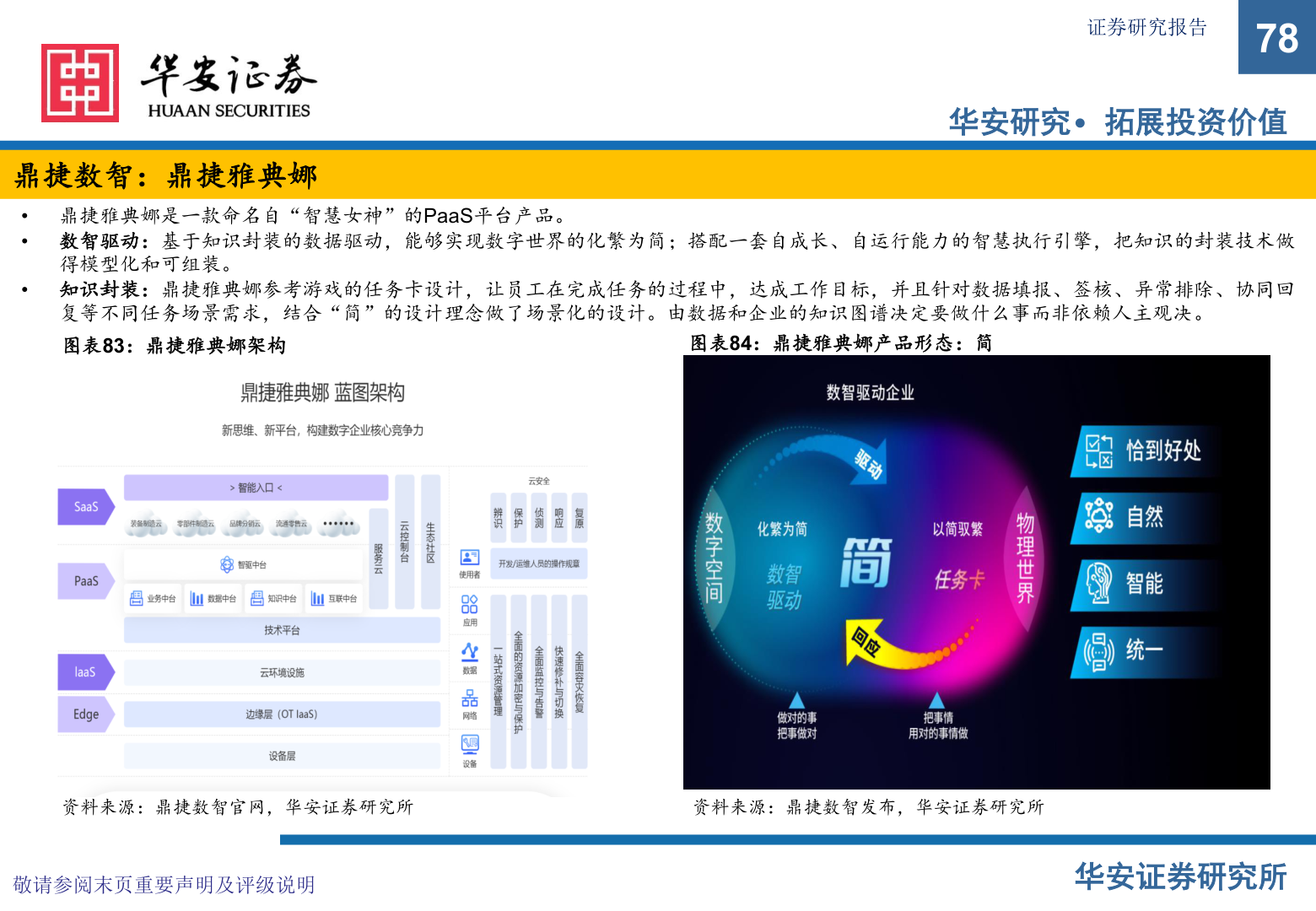Click the 侦测 security box
Viewport: 1316px width, 911px height.
539,518
